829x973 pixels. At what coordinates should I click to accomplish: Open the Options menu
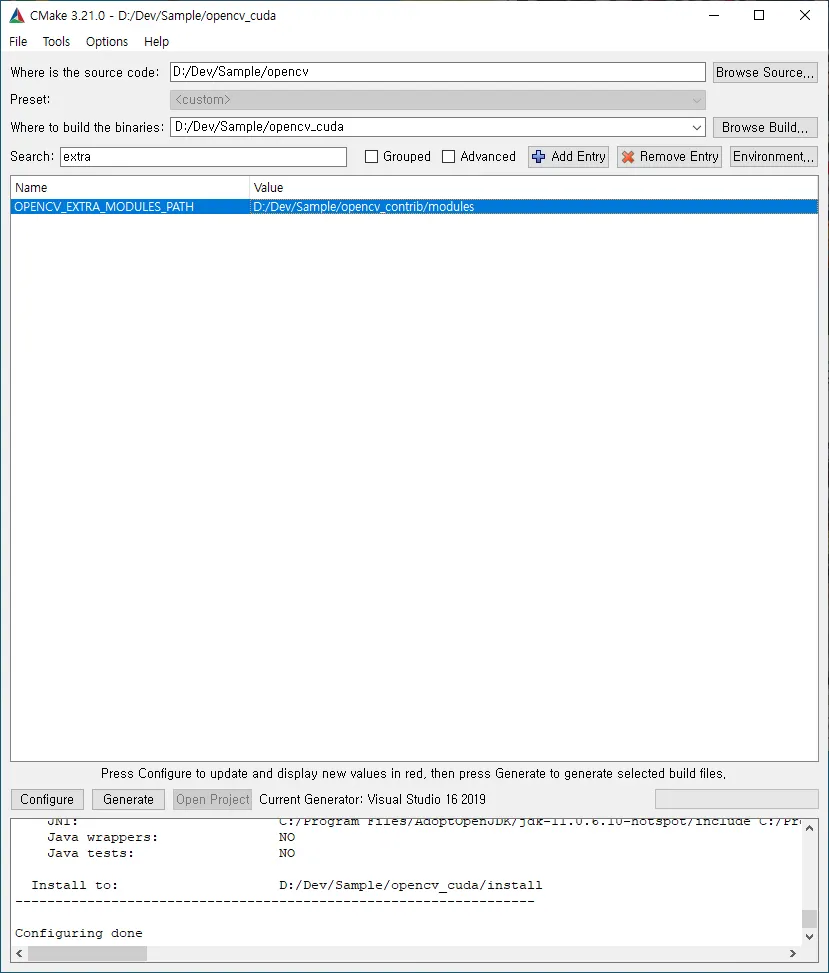(x=107, y=42)
